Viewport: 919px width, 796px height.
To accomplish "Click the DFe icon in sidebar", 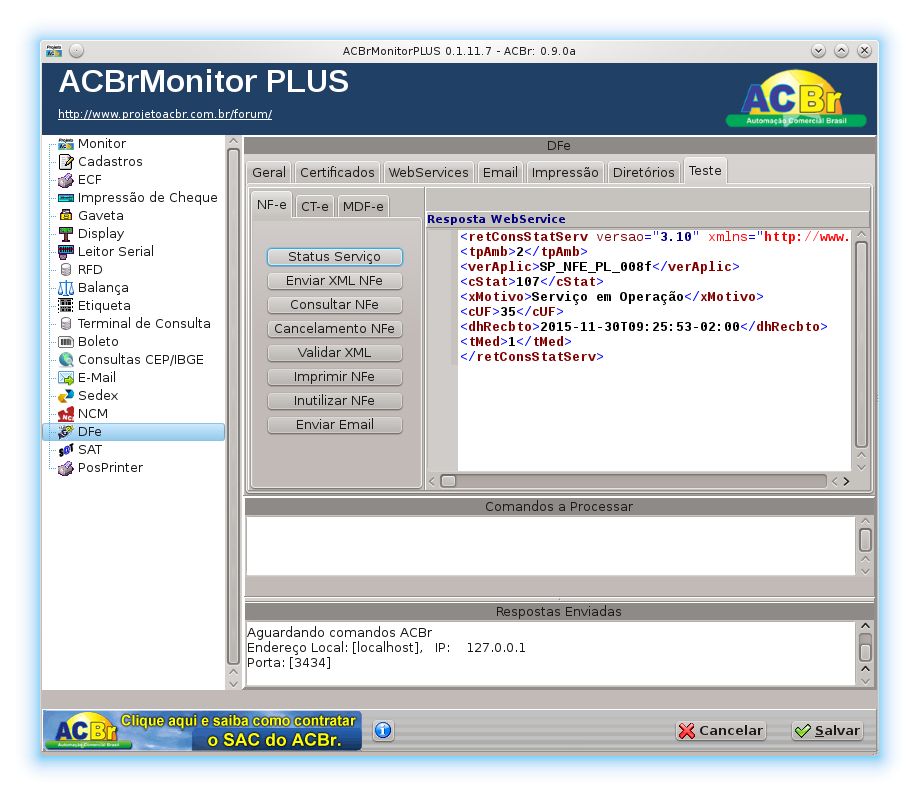I will (66, 432).
